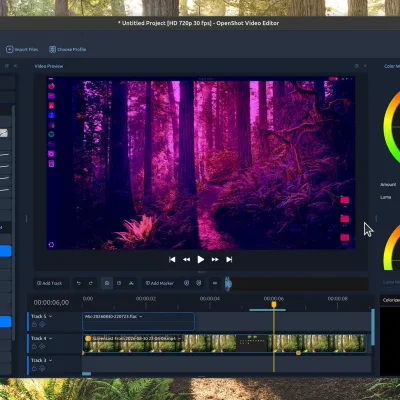Lock Track 5

(34, 324)
